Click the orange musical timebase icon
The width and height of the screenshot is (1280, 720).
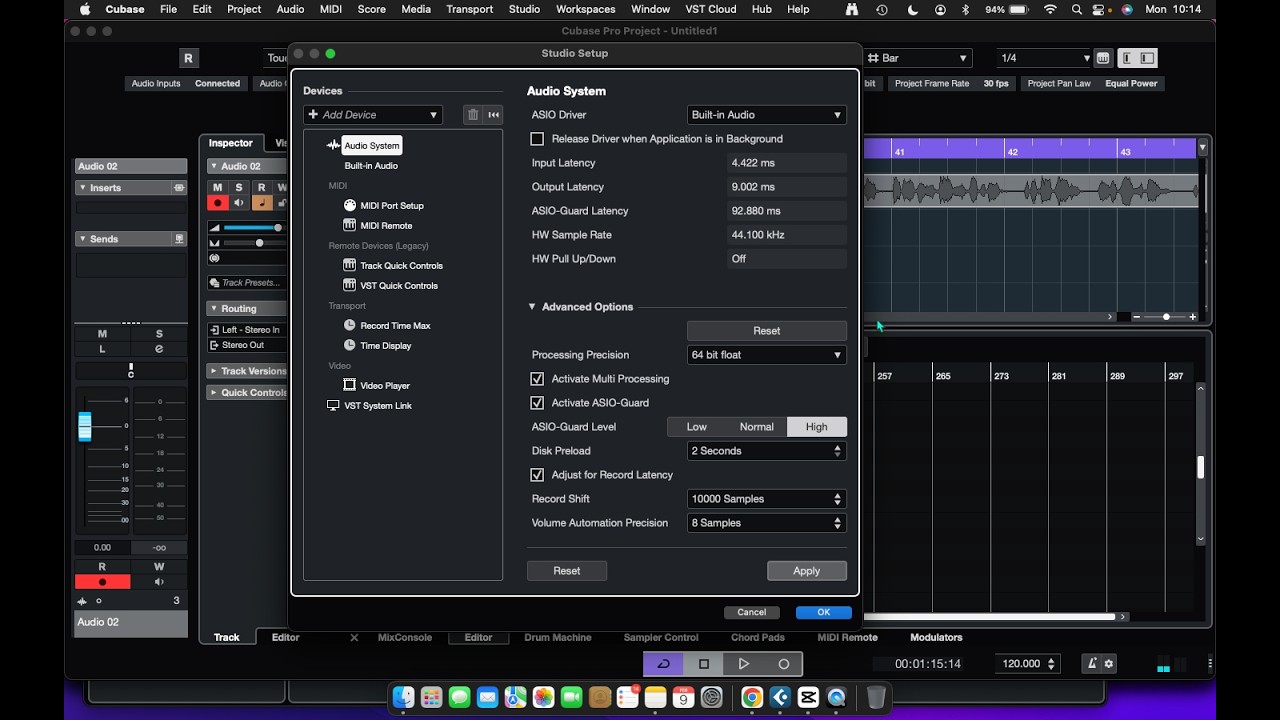click(261, 203)
